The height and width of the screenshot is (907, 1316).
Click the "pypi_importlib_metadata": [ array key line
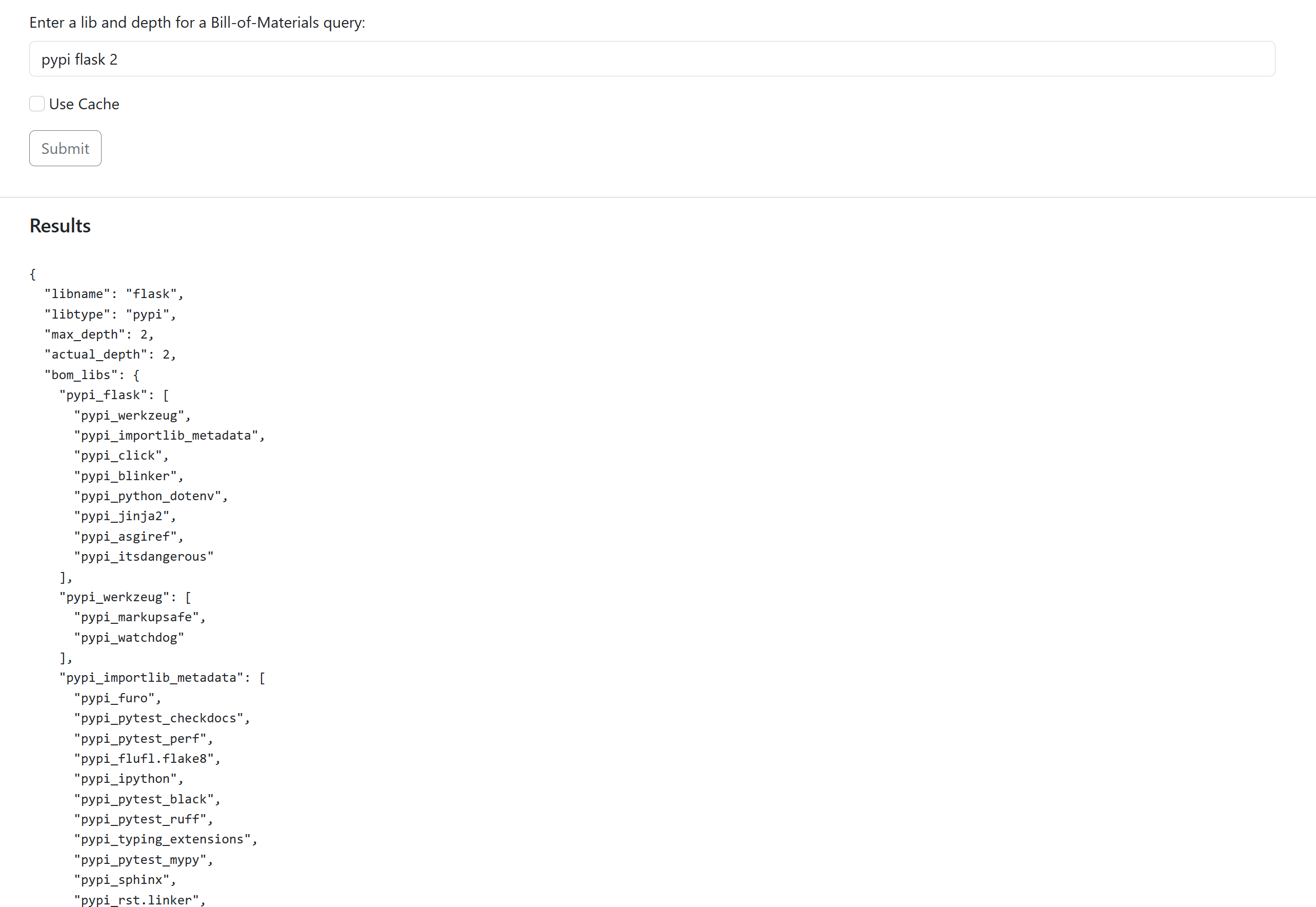point(163,677)
